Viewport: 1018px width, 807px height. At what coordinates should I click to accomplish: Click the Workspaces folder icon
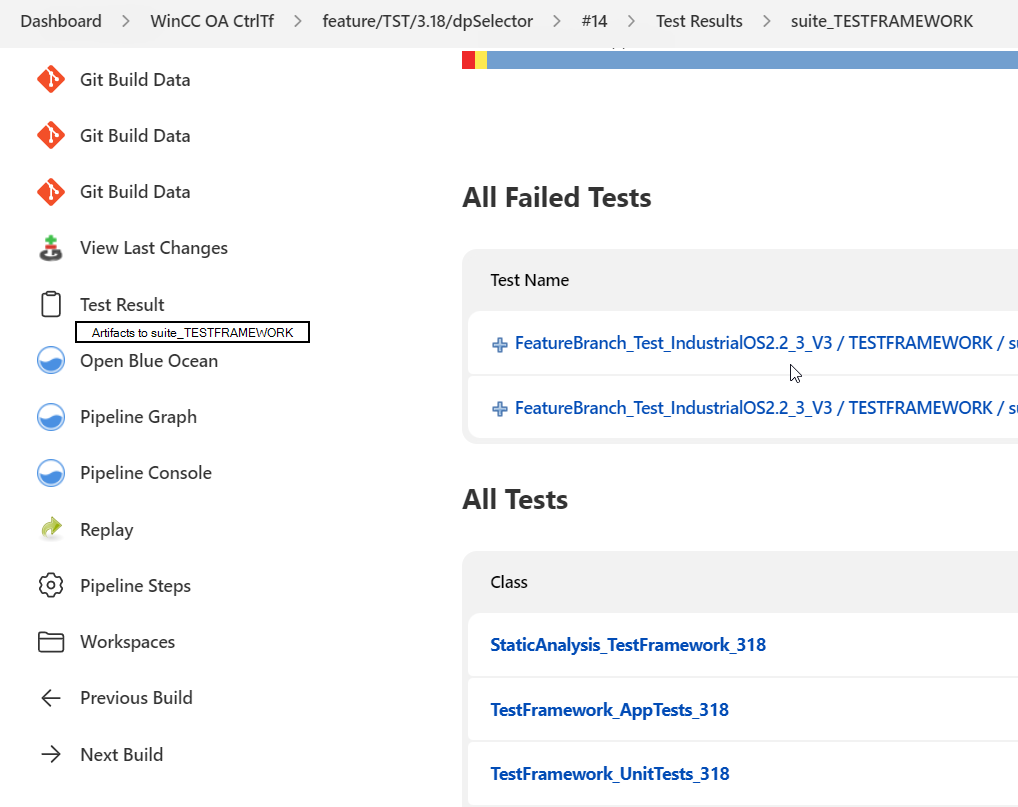point(51,641)
